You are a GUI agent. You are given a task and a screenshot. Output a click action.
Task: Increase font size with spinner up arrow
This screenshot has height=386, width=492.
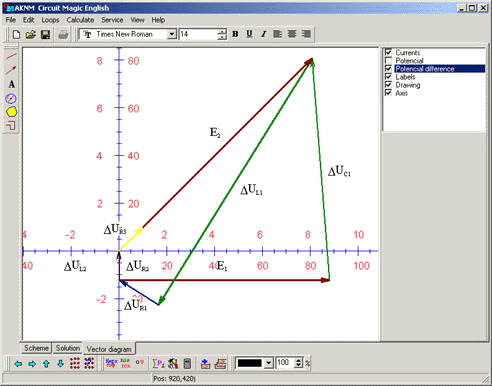tap(222, 31)
